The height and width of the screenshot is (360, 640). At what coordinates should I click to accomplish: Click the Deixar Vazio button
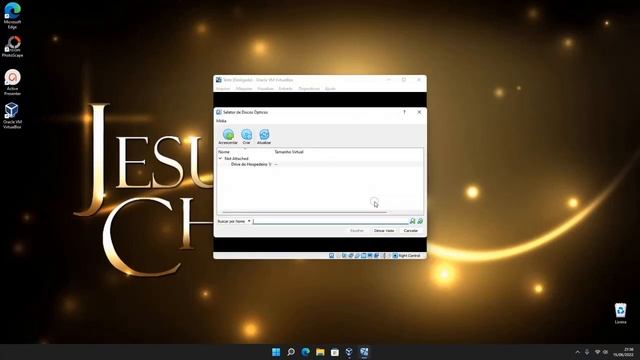[384, 231]
